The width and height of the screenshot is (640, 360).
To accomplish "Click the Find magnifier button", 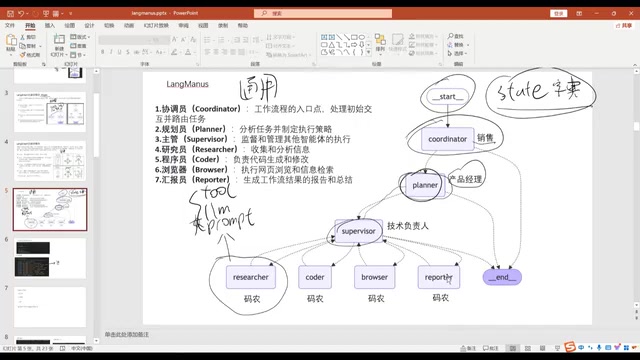I will coord(456,36).
